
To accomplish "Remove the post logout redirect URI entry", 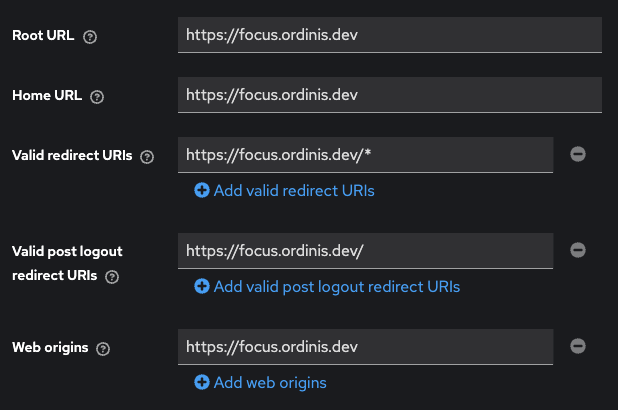I will (578, 250).
